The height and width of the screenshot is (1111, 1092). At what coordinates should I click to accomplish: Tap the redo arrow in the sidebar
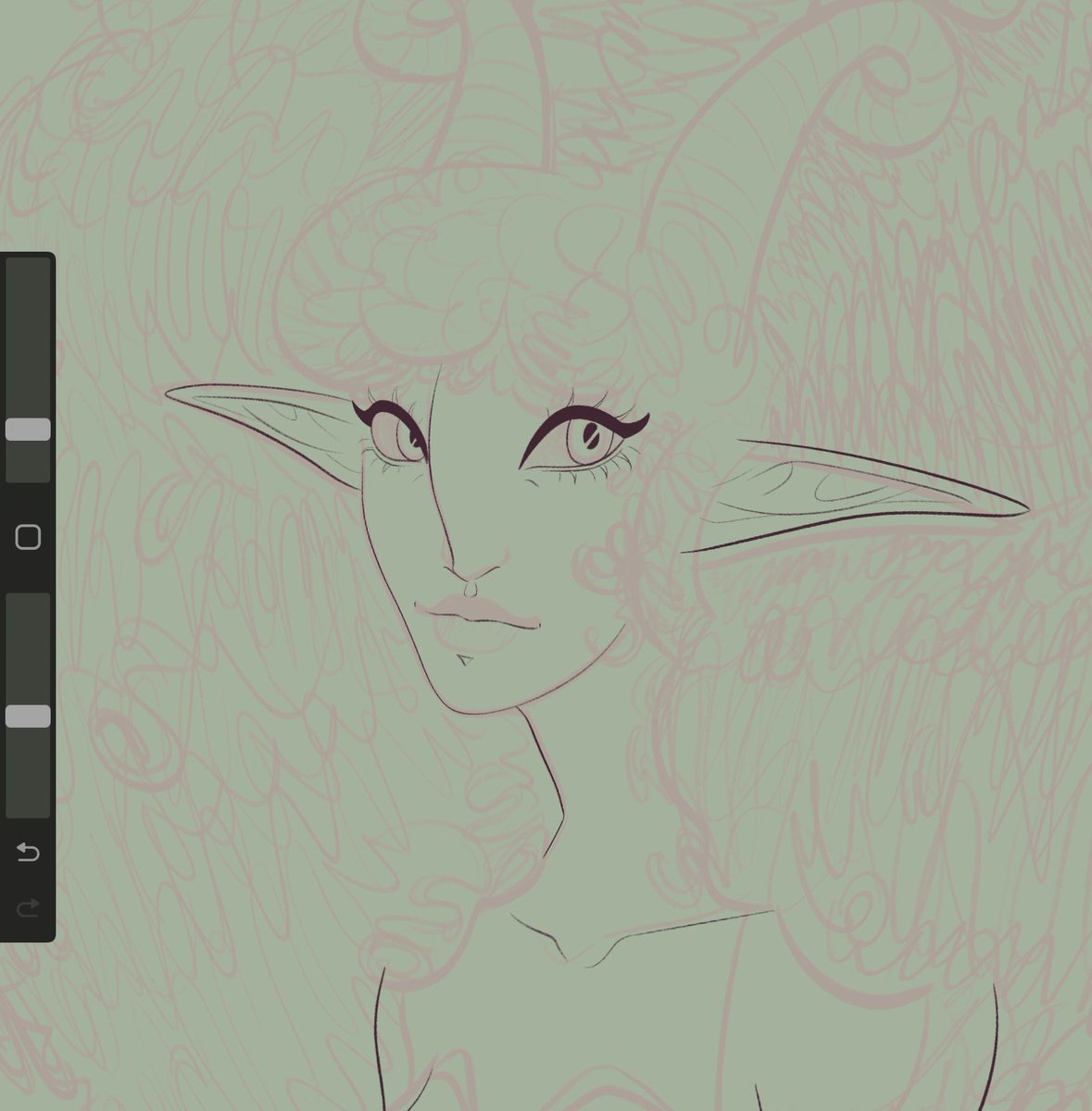click(28, 908)
